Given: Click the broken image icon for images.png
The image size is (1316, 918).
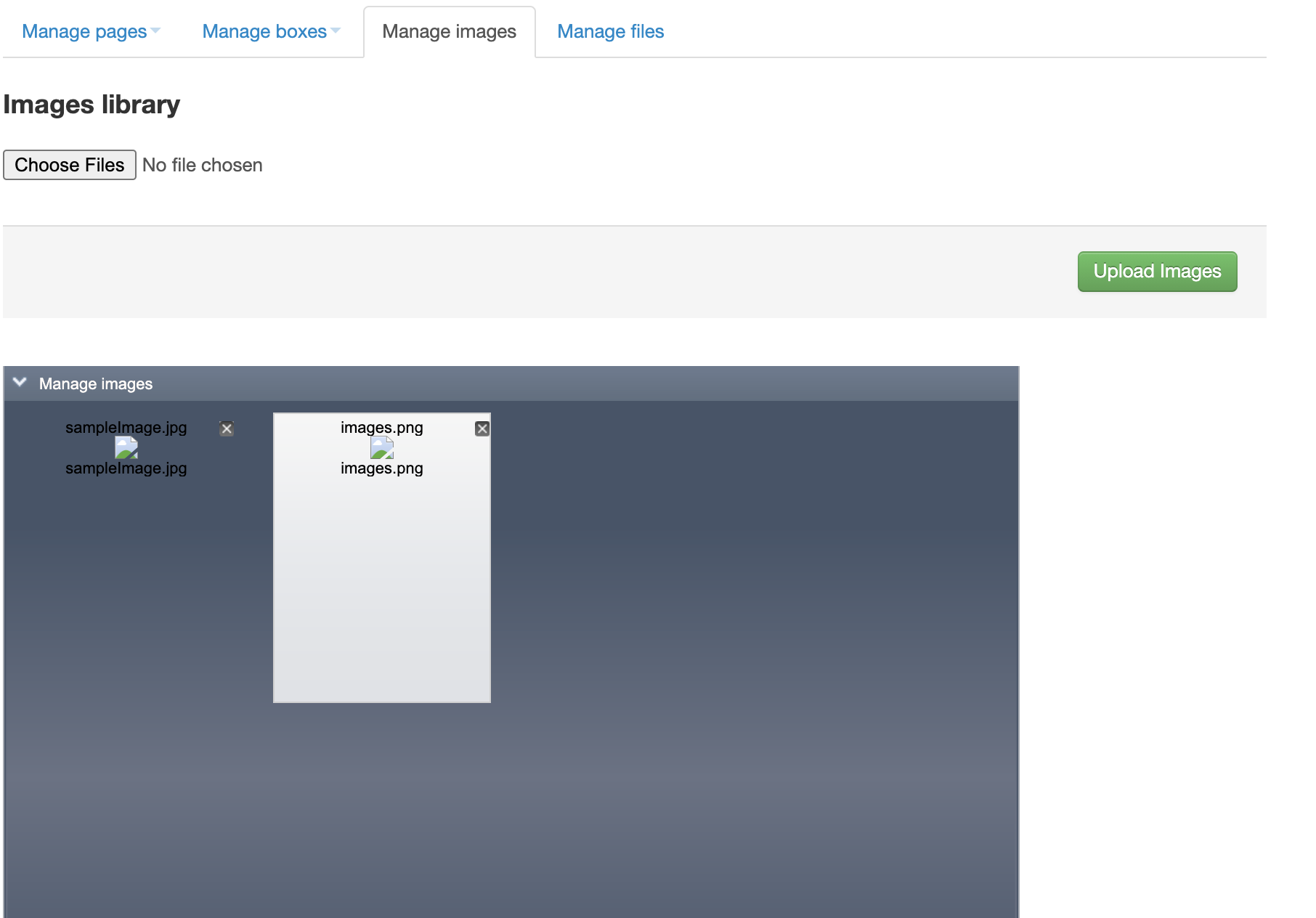Looking at the screenshot, I should (x=382, y=448).
